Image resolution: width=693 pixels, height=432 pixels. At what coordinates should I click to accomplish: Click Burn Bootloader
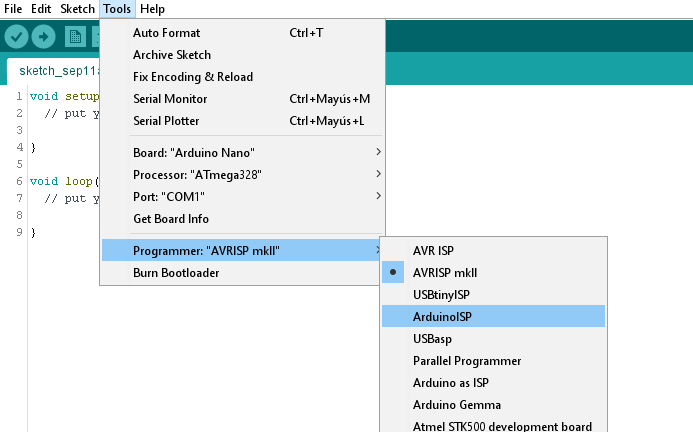point(176,272)
